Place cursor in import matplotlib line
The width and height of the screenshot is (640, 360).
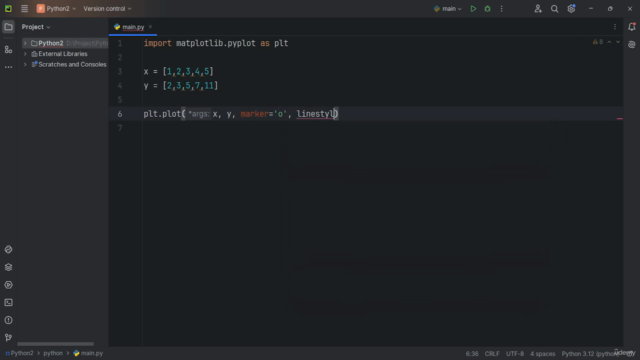216,43
